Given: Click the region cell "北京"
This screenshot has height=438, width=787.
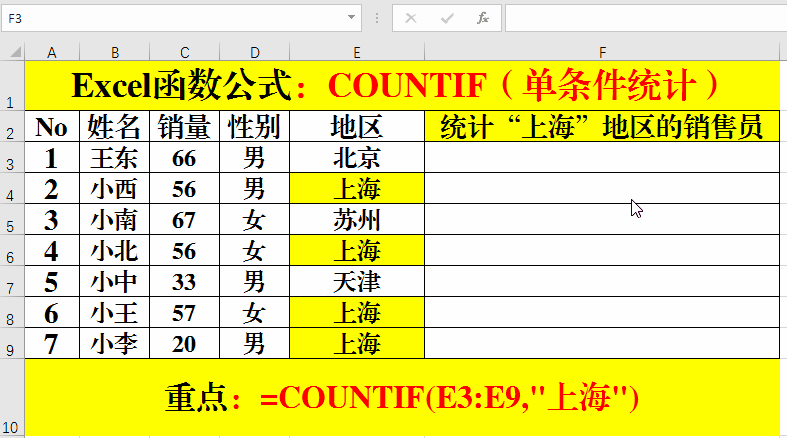Looking at the screenshot, I should click(x=357, y=157).
